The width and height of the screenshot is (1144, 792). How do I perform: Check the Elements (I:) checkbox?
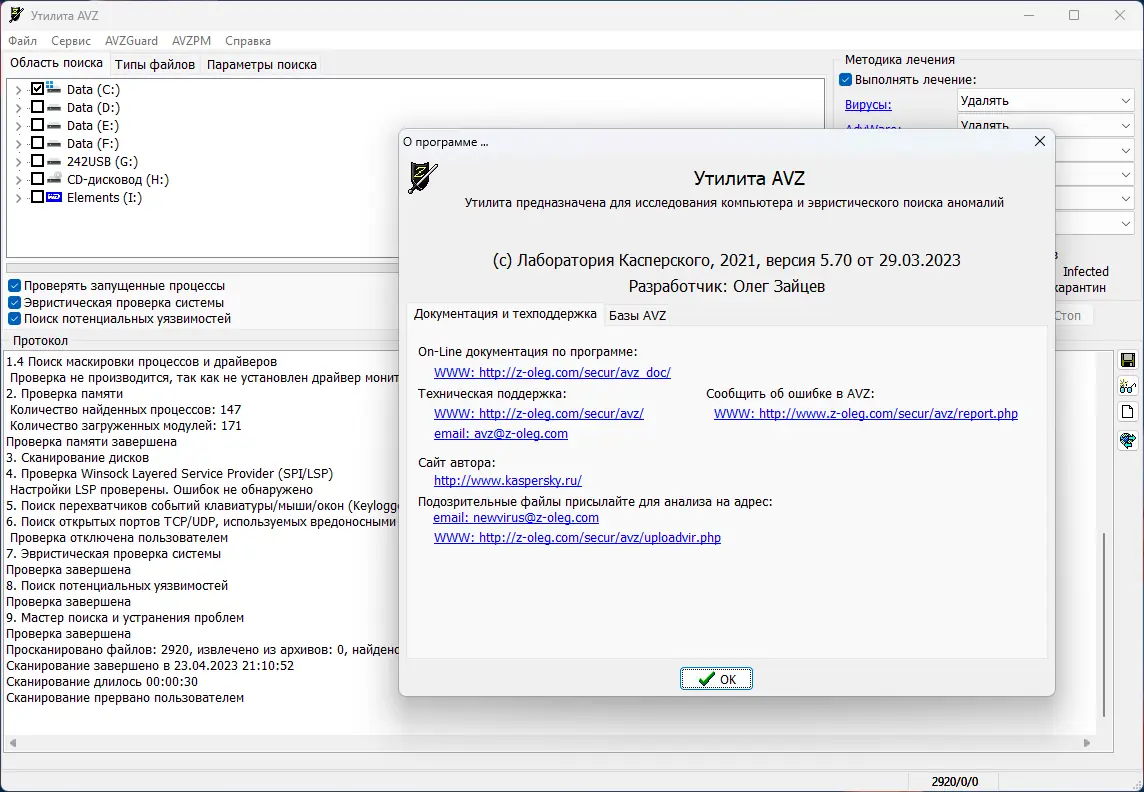[x=37, y=197]
